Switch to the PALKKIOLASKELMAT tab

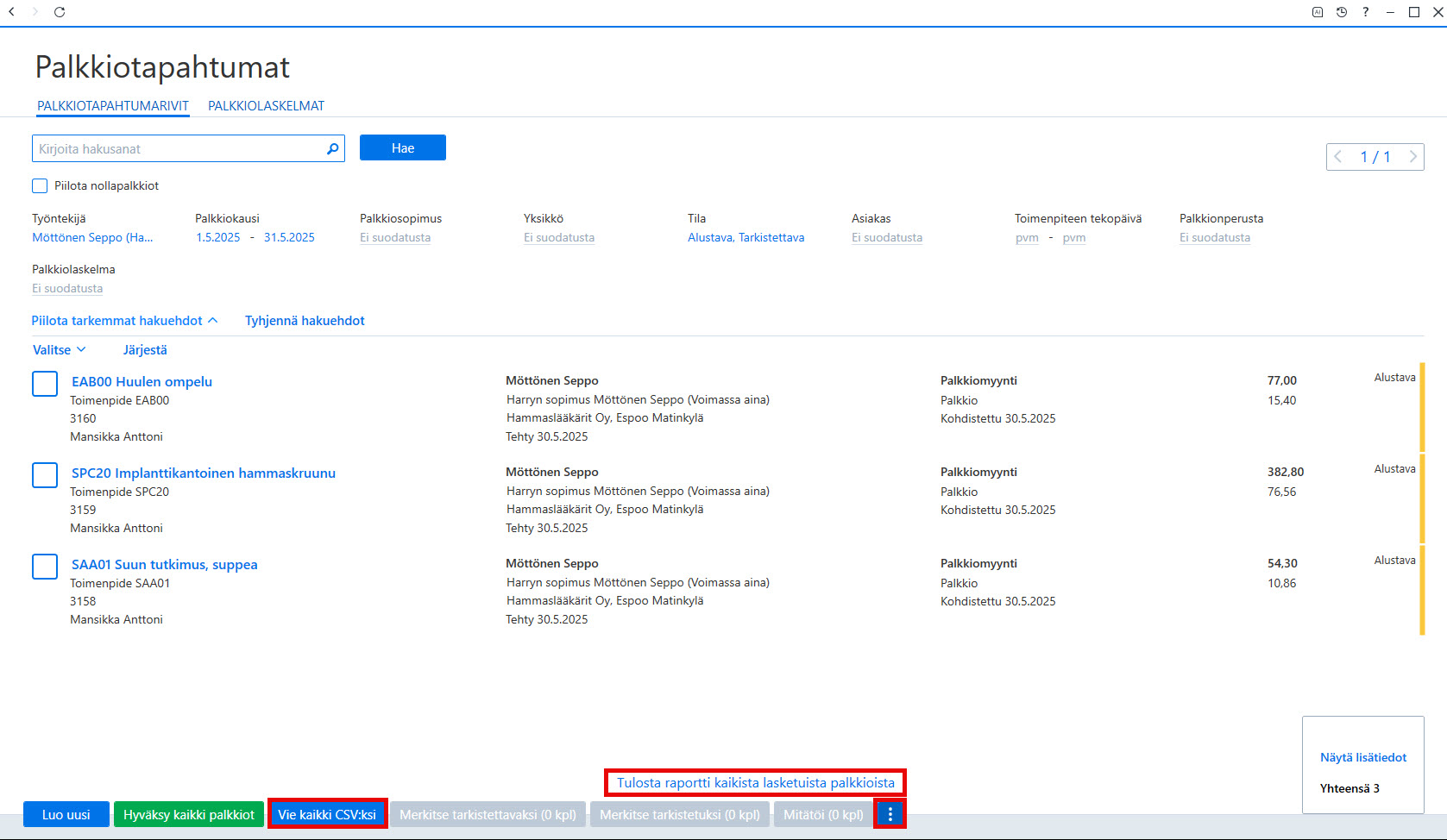pos(266,106)
